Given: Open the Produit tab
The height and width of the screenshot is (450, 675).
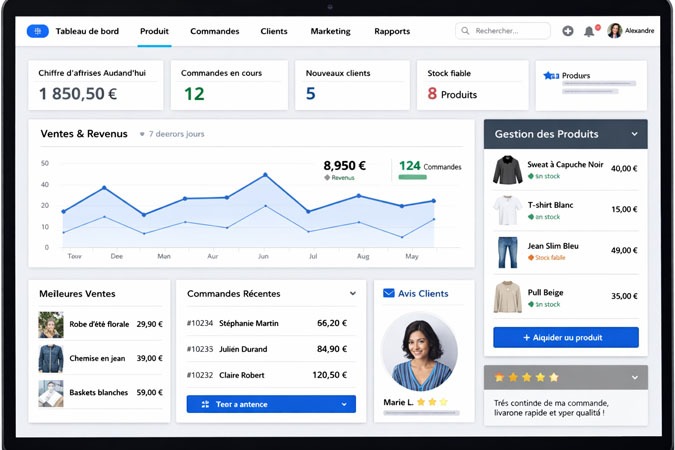Looking at the screenshot, I should [x=154, y=31].
